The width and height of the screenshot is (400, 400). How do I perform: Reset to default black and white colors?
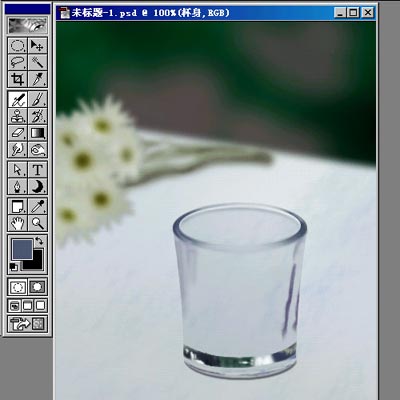[14, 266]
